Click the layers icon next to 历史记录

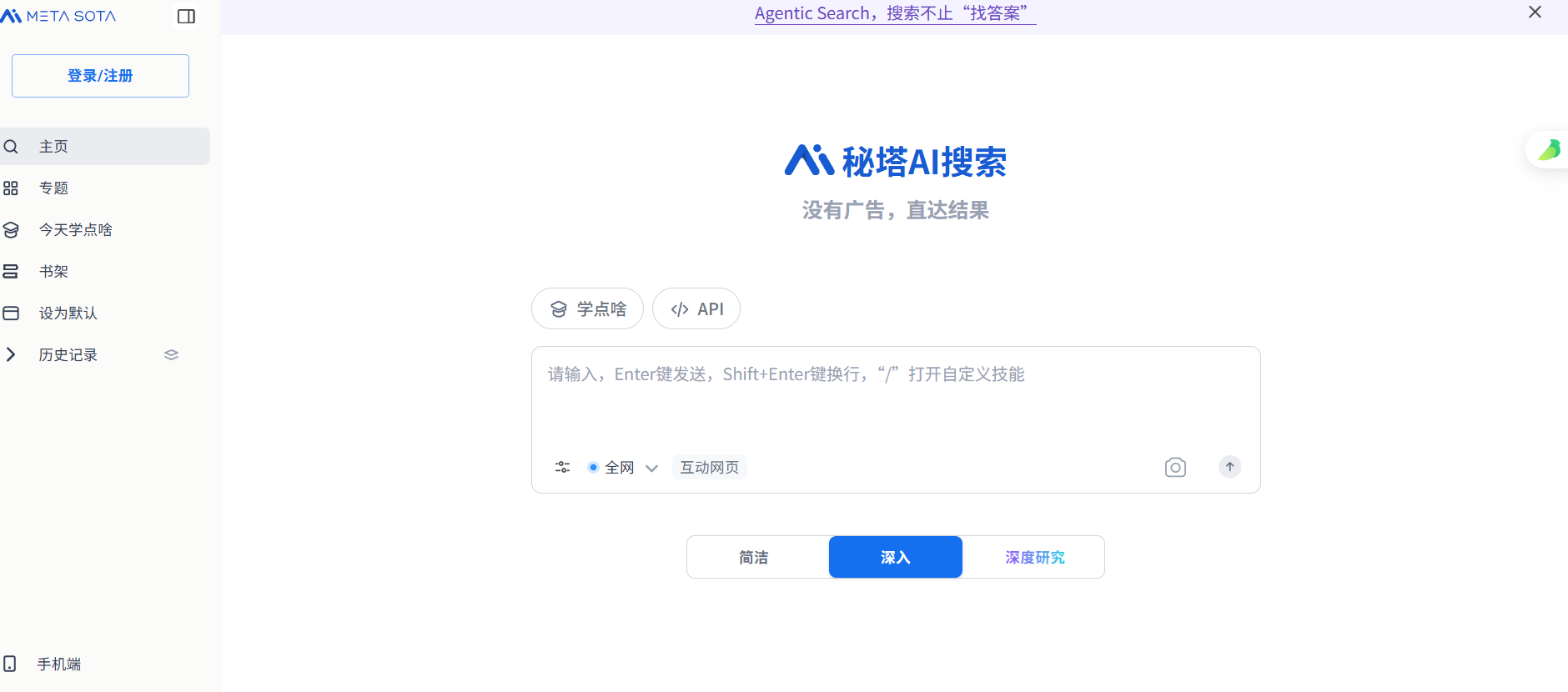coord(171,355)
